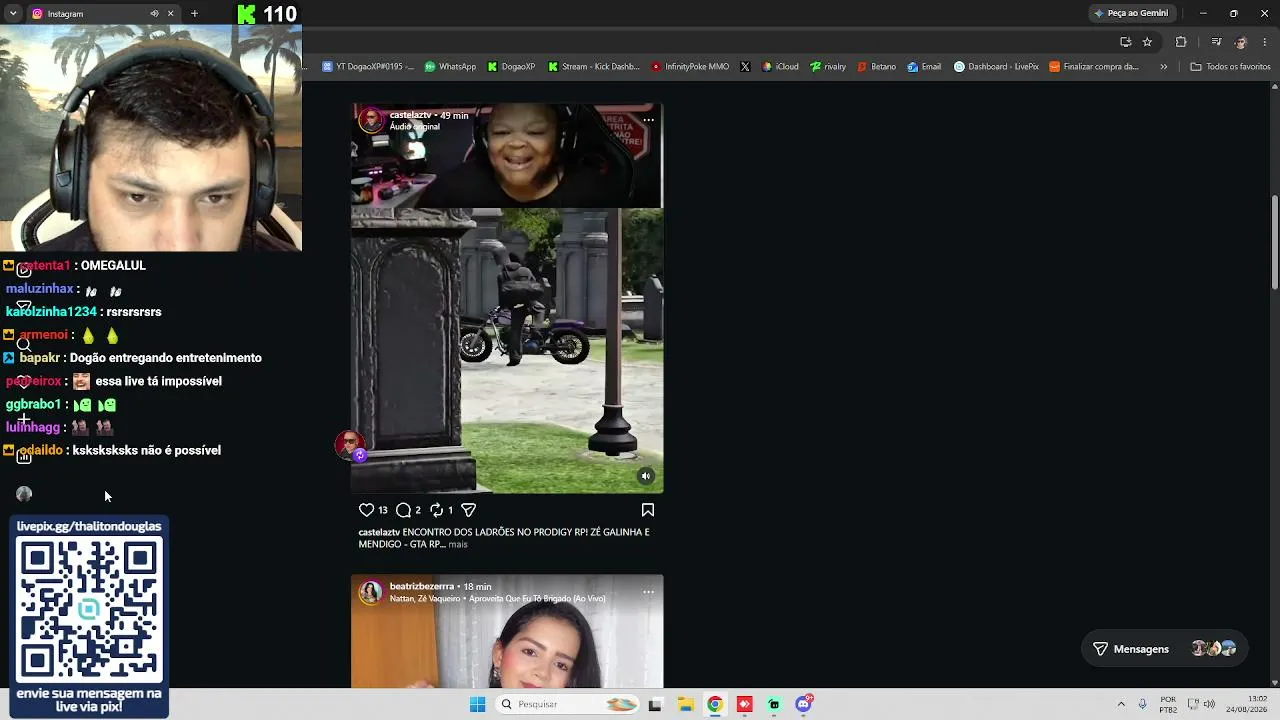Open the YT DogaoXP#0195 bookmark
The image size is (1280, 720).
click(x=368, y=67)
